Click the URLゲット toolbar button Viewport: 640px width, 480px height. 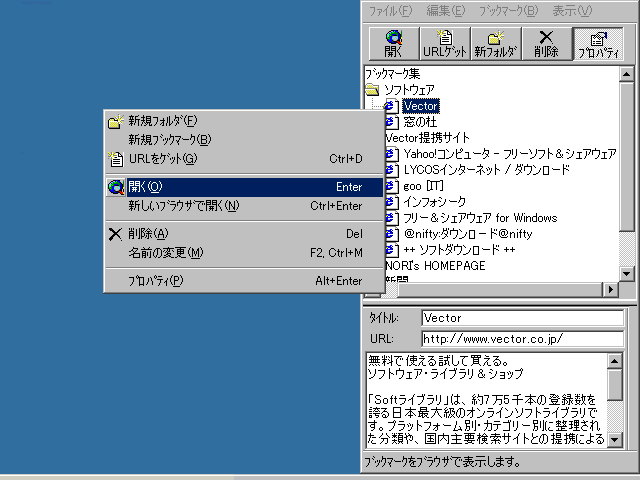coord(445,44)
